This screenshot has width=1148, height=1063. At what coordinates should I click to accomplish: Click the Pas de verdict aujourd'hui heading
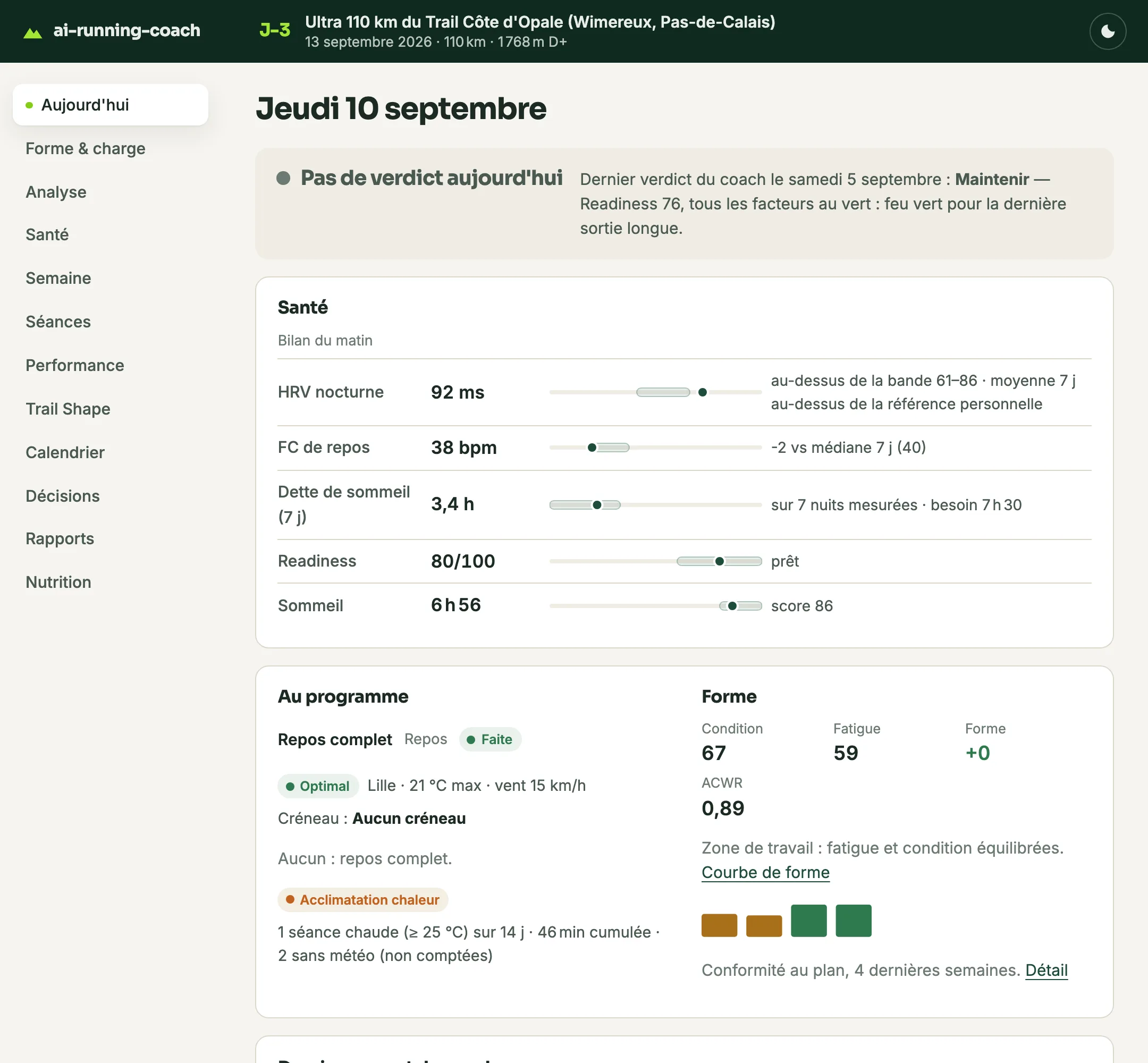click(x=432, y=178)
